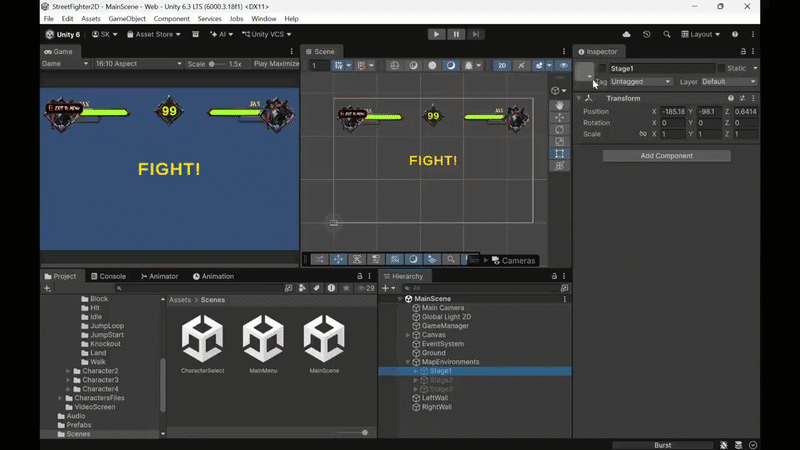The height and width of the screenshot is (450, 800).
Task: Open Cameras overlay in Scene
Action: click(513, 260)
